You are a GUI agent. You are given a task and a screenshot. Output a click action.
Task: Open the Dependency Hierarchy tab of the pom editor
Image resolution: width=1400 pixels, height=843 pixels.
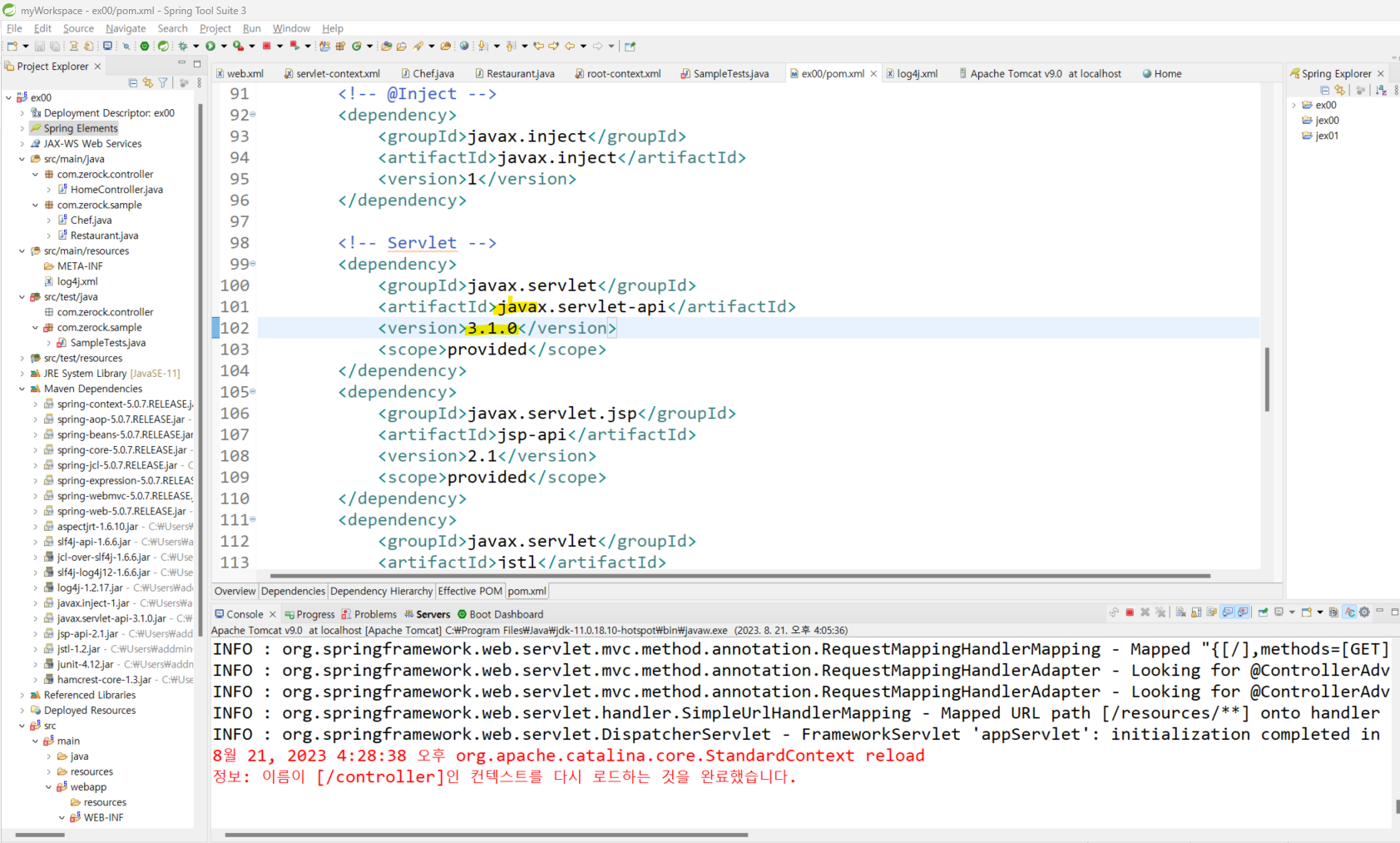pos(381,591)
